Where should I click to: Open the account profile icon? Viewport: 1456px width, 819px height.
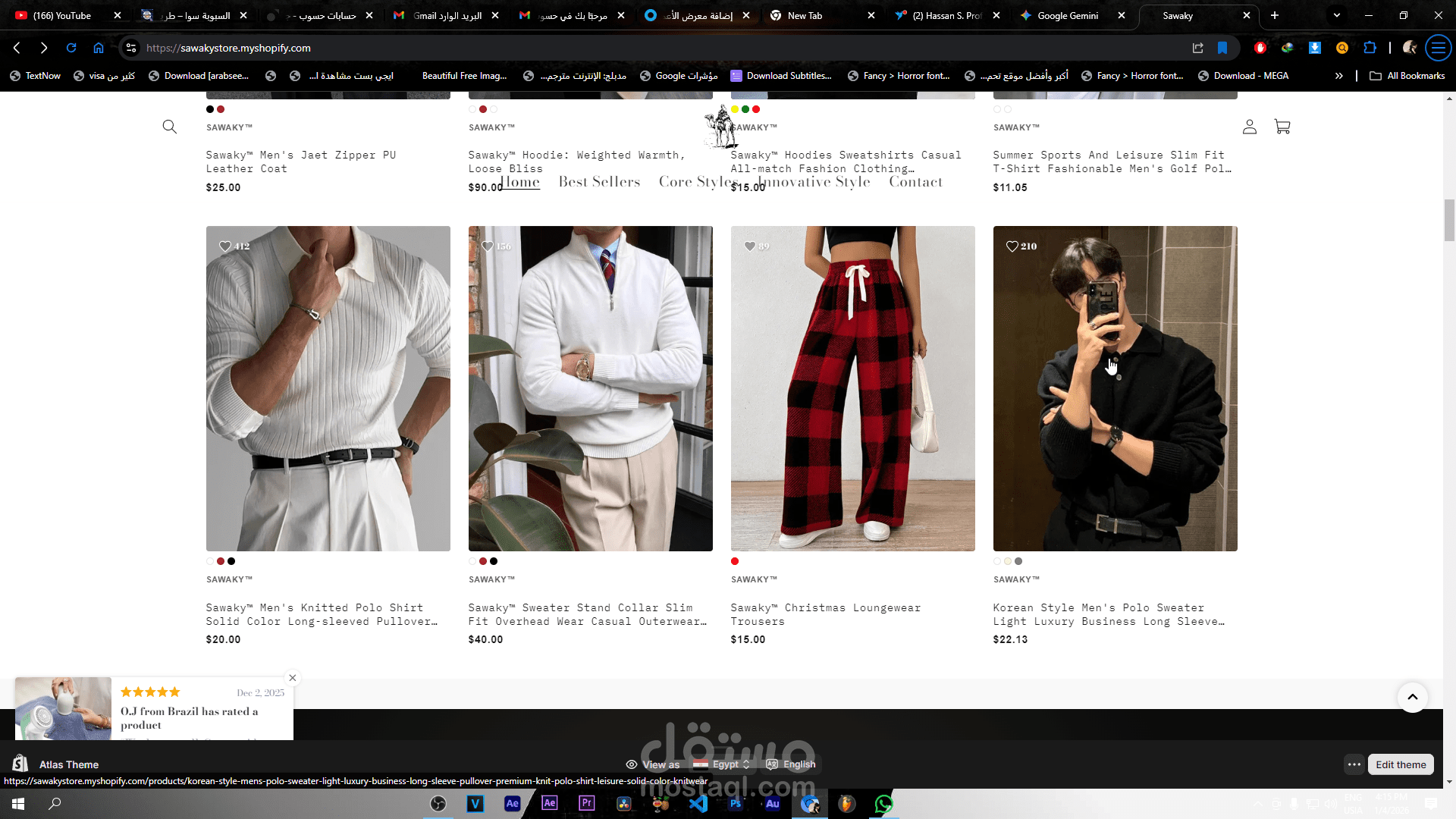click(1249, 127)
